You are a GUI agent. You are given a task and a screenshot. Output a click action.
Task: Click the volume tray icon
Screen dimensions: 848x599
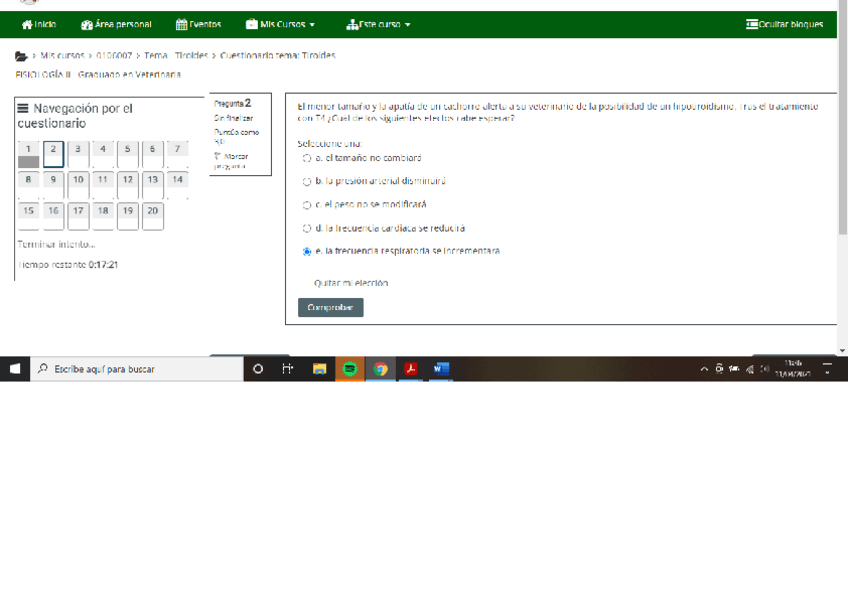point(765,369)
